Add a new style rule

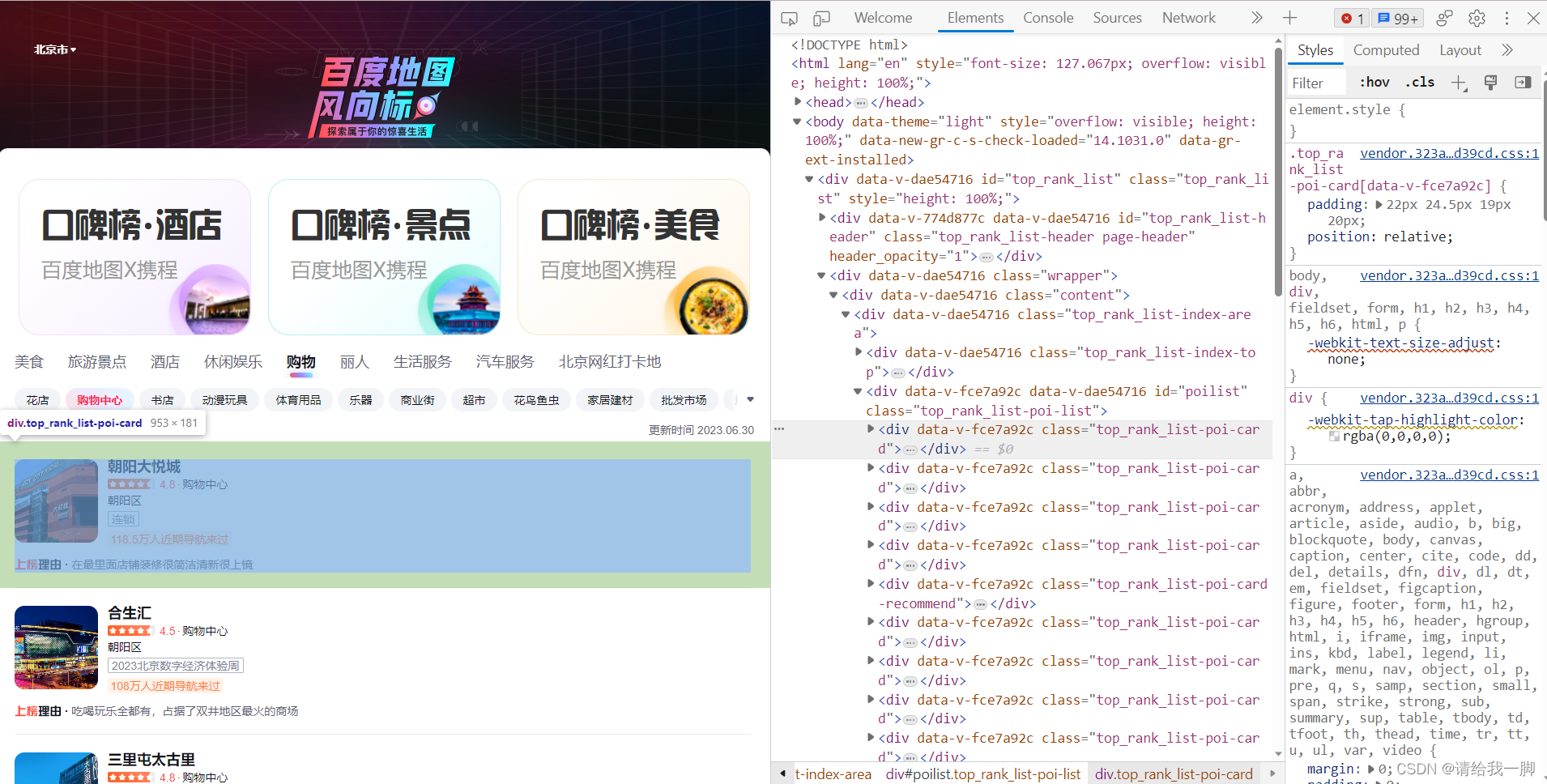tap(1459, 83)
